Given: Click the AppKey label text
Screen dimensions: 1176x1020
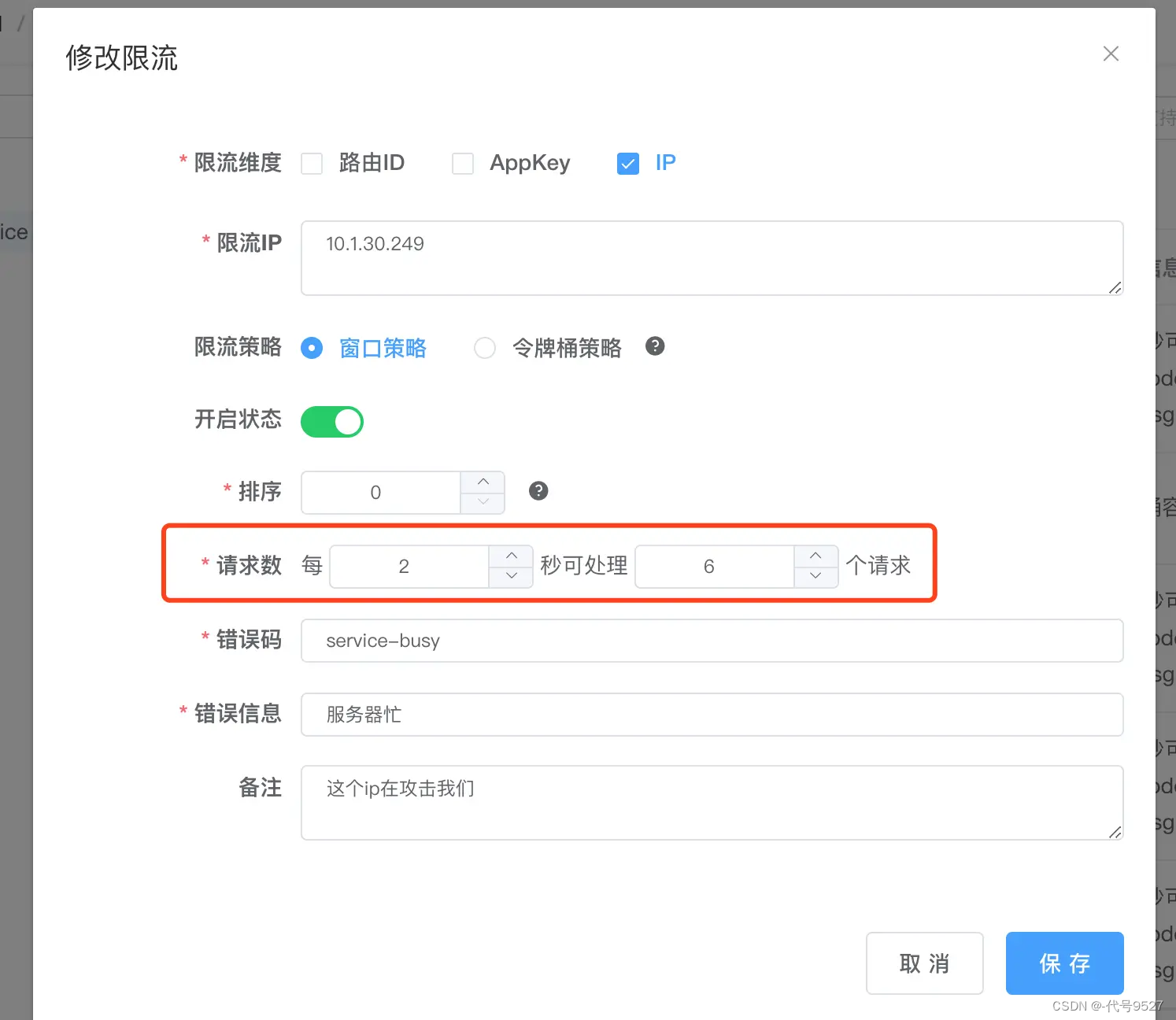Looking at the screenshot, I should 530,163.
